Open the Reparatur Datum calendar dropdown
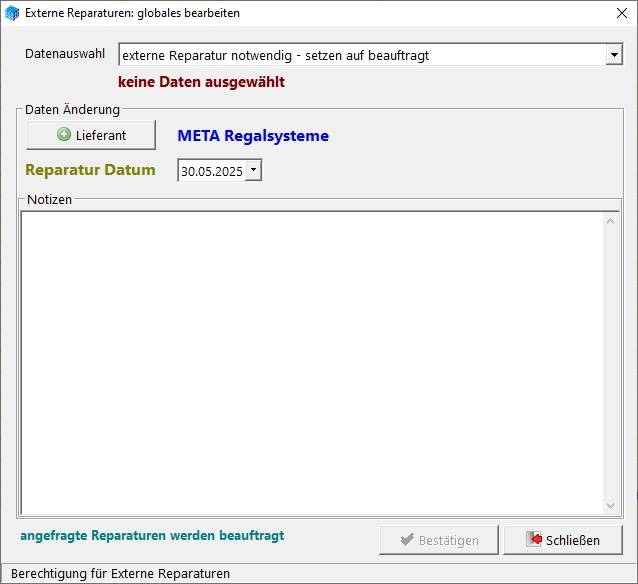 point(253,171)
